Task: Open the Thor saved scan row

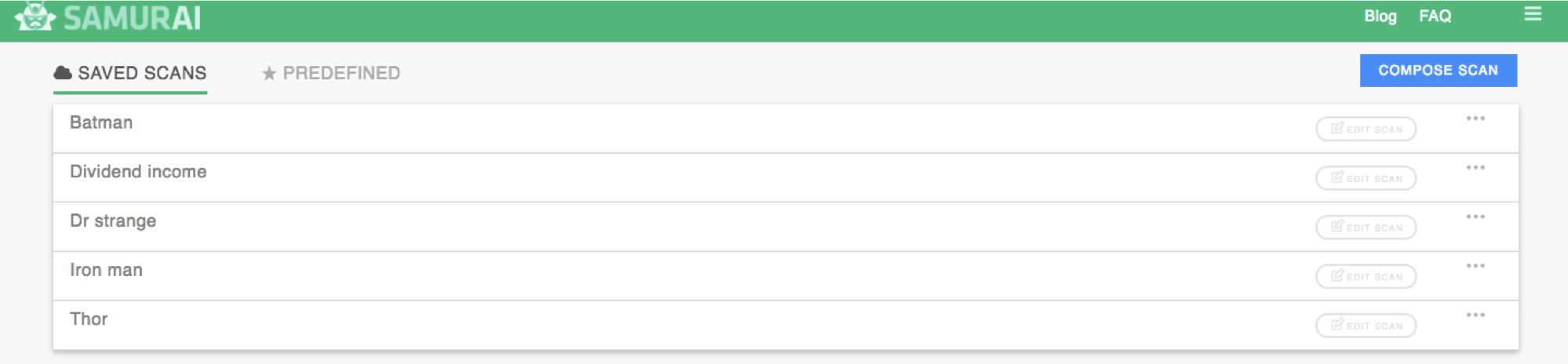Action: [x=786, y=326]
